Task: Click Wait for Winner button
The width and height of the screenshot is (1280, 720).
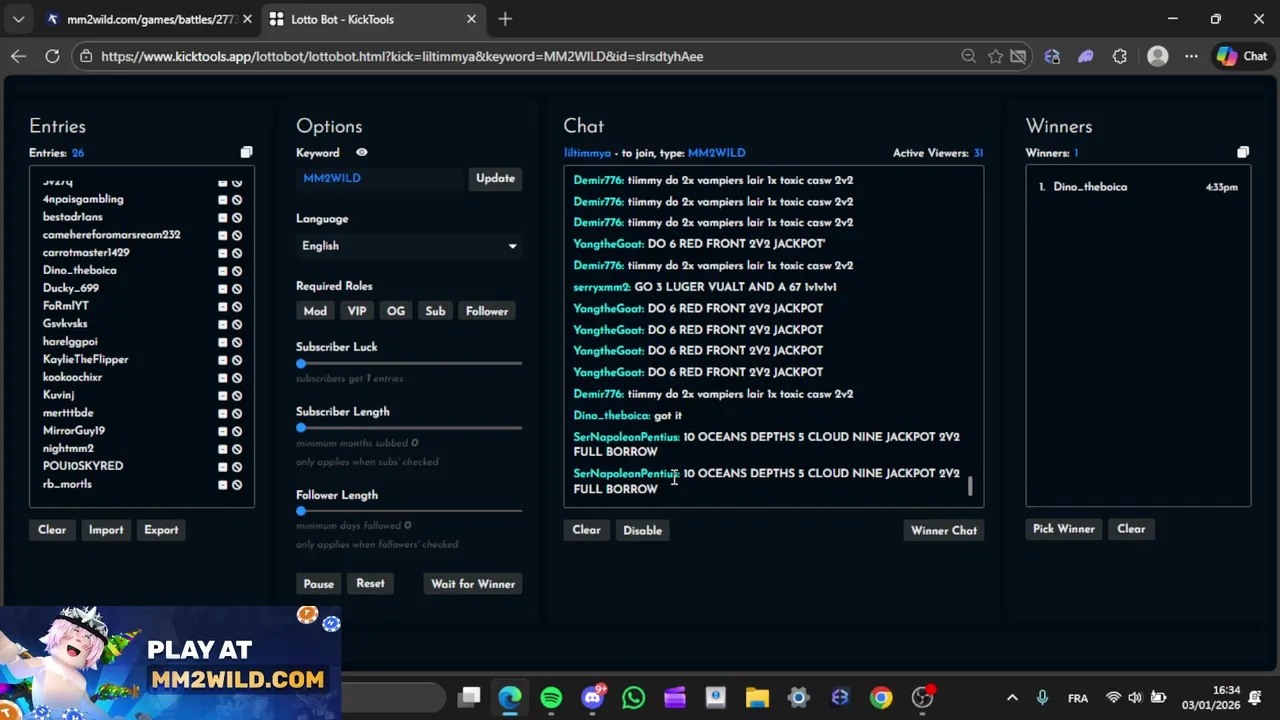Action: click(473, 584)
